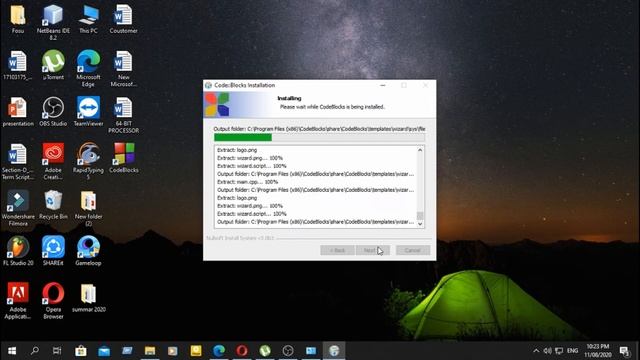
Task: Open Opera from the taskbar
Action: point(242,351)
